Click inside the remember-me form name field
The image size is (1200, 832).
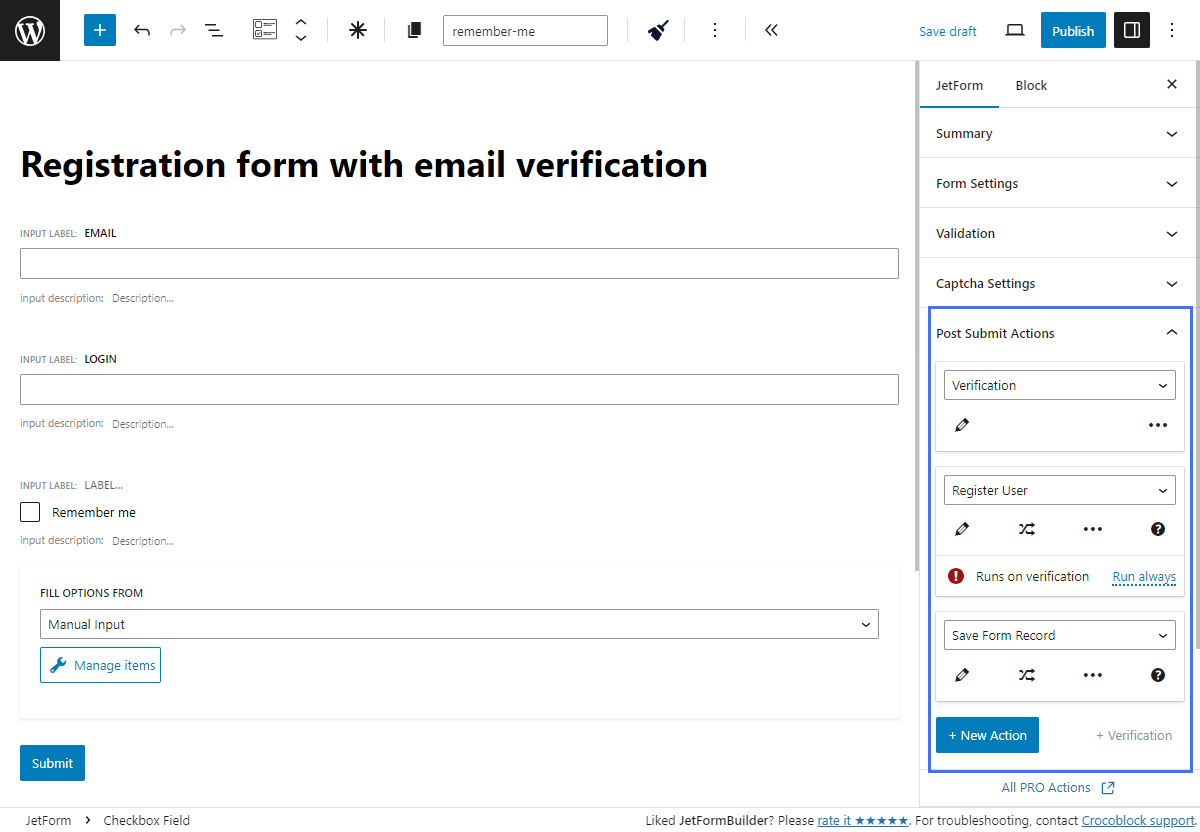pos(525,30)
